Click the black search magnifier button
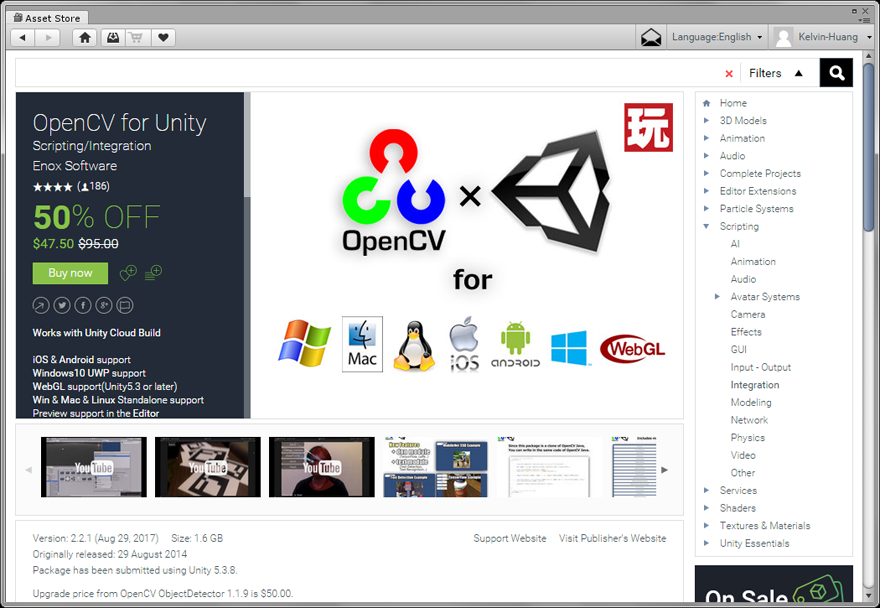Screen dimensions: 880x608 [836, 73]
